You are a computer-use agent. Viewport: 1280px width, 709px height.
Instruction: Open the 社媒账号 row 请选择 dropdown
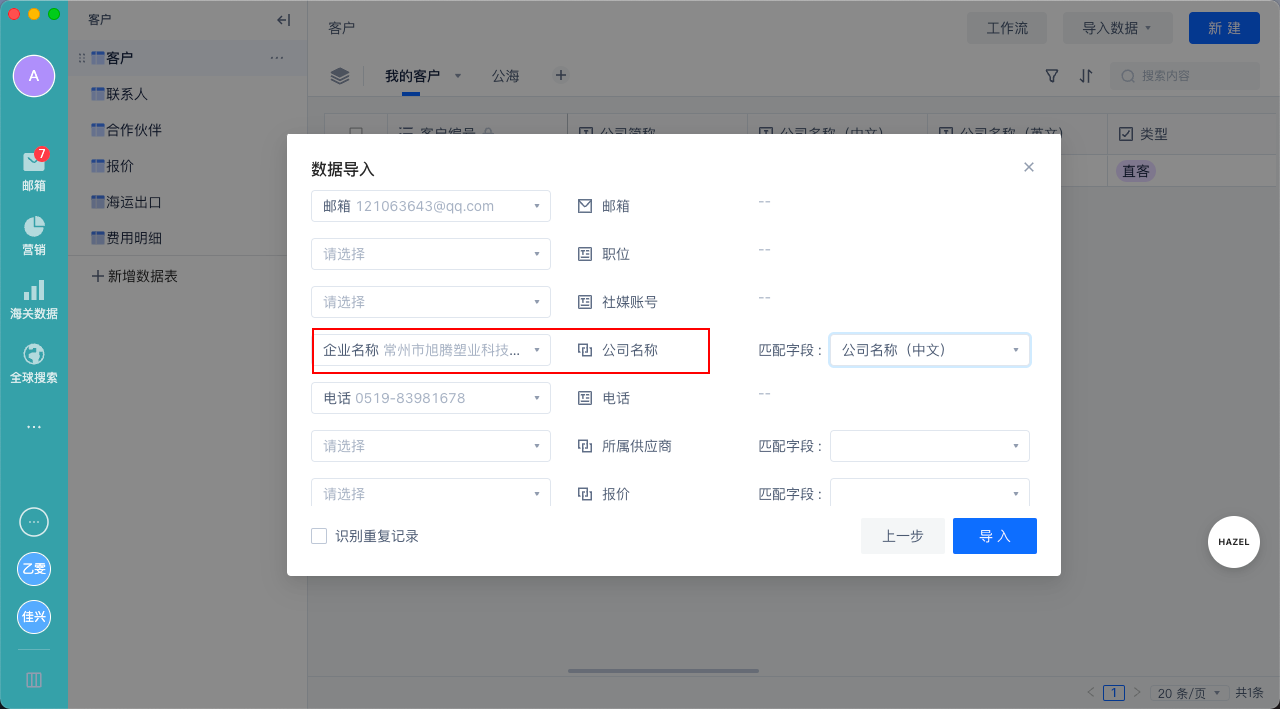pos(431,302)
